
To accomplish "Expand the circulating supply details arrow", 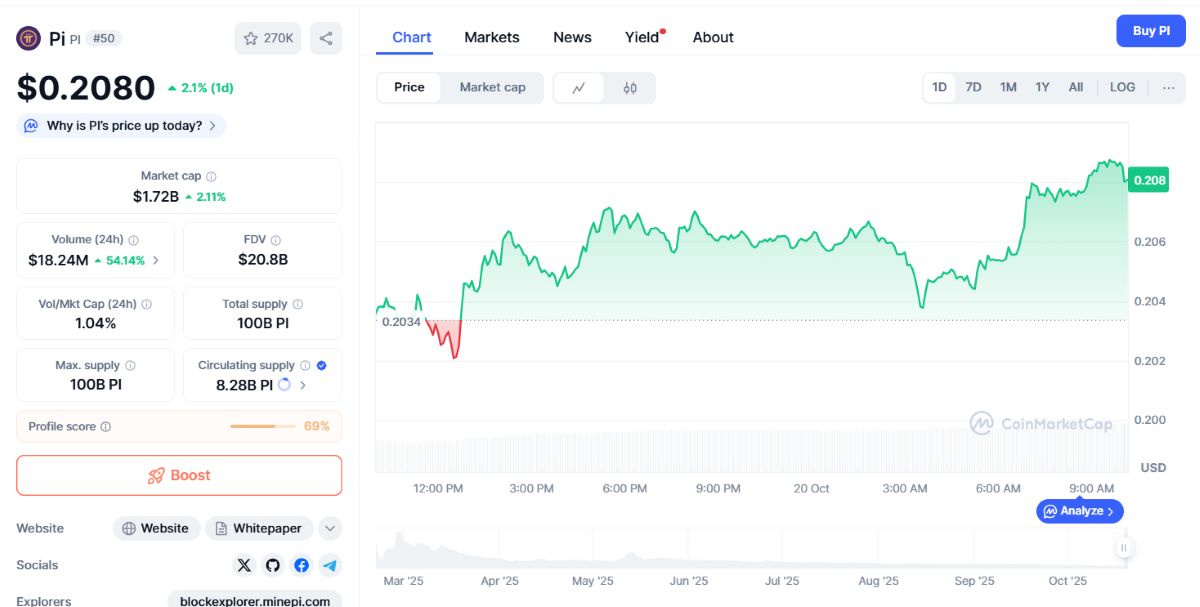I will 303,385.
